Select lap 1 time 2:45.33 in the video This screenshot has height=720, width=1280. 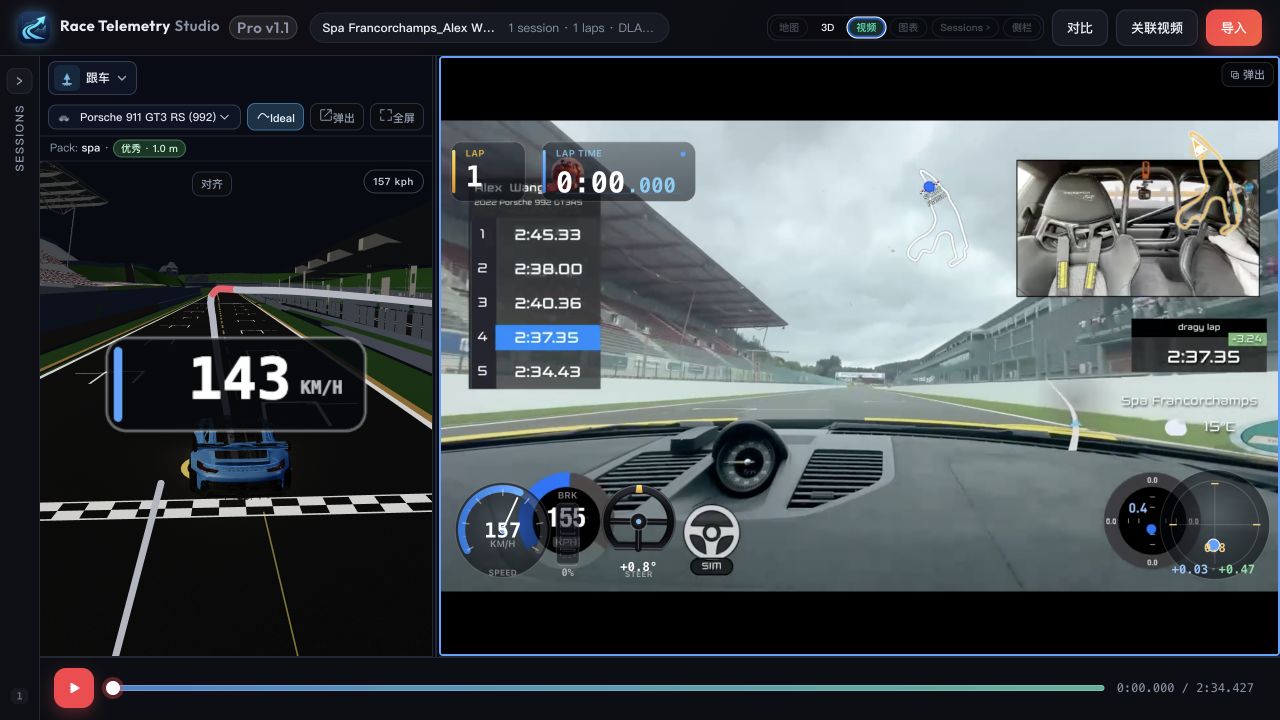coord(535,234)
